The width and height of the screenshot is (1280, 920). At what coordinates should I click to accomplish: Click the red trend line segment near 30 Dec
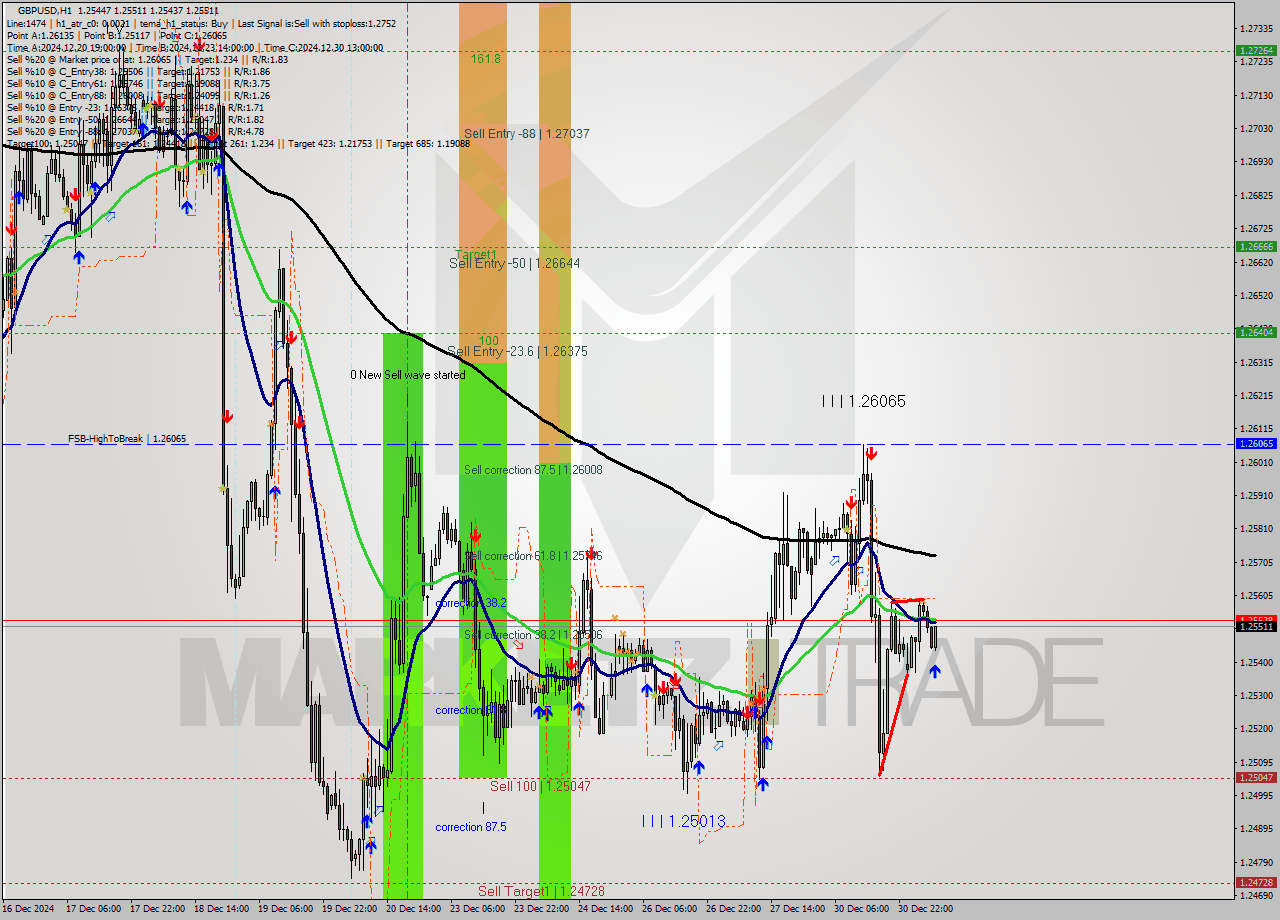[x=893, y=723]
